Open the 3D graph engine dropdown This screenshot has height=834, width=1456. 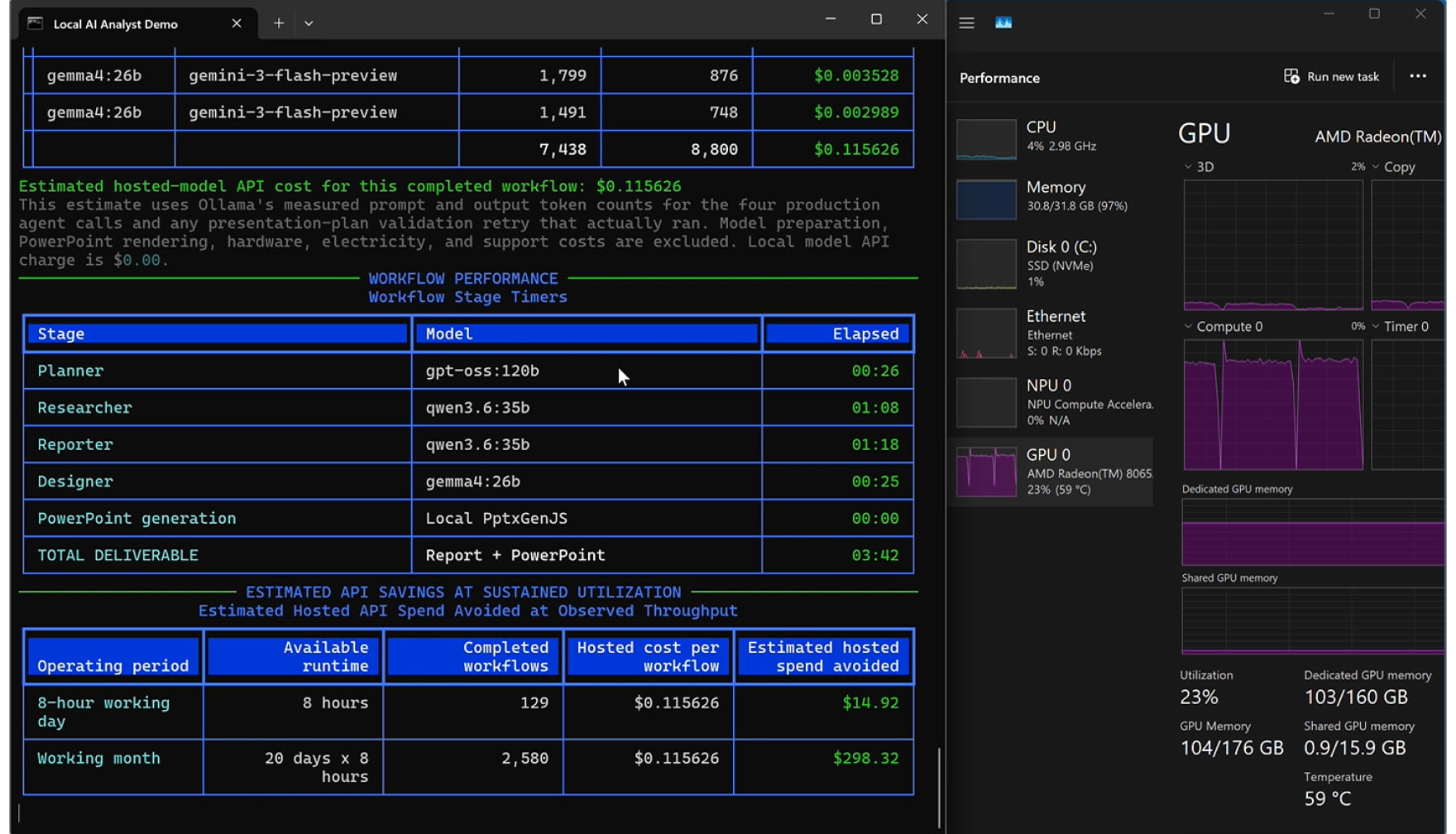(x=1188, y=166)
